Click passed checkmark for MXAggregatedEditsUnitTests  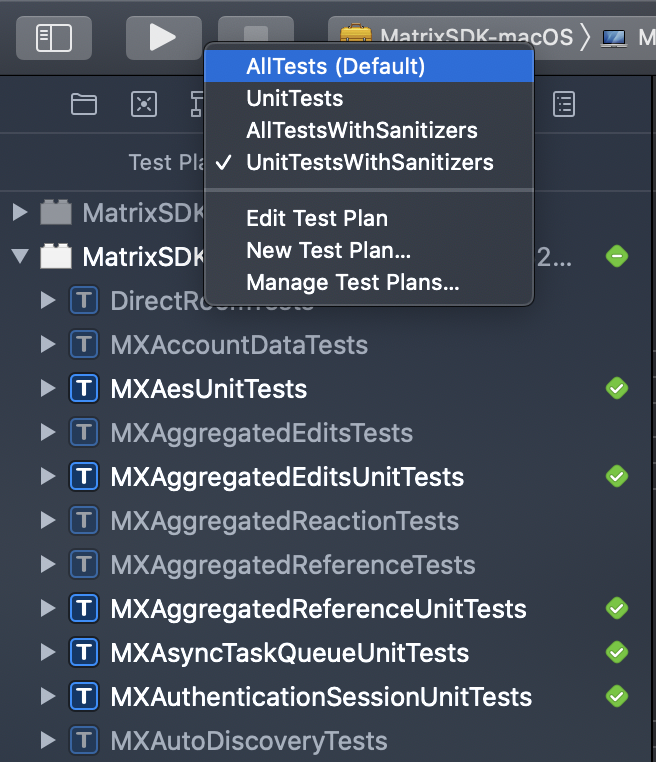[x=617, y=476]
